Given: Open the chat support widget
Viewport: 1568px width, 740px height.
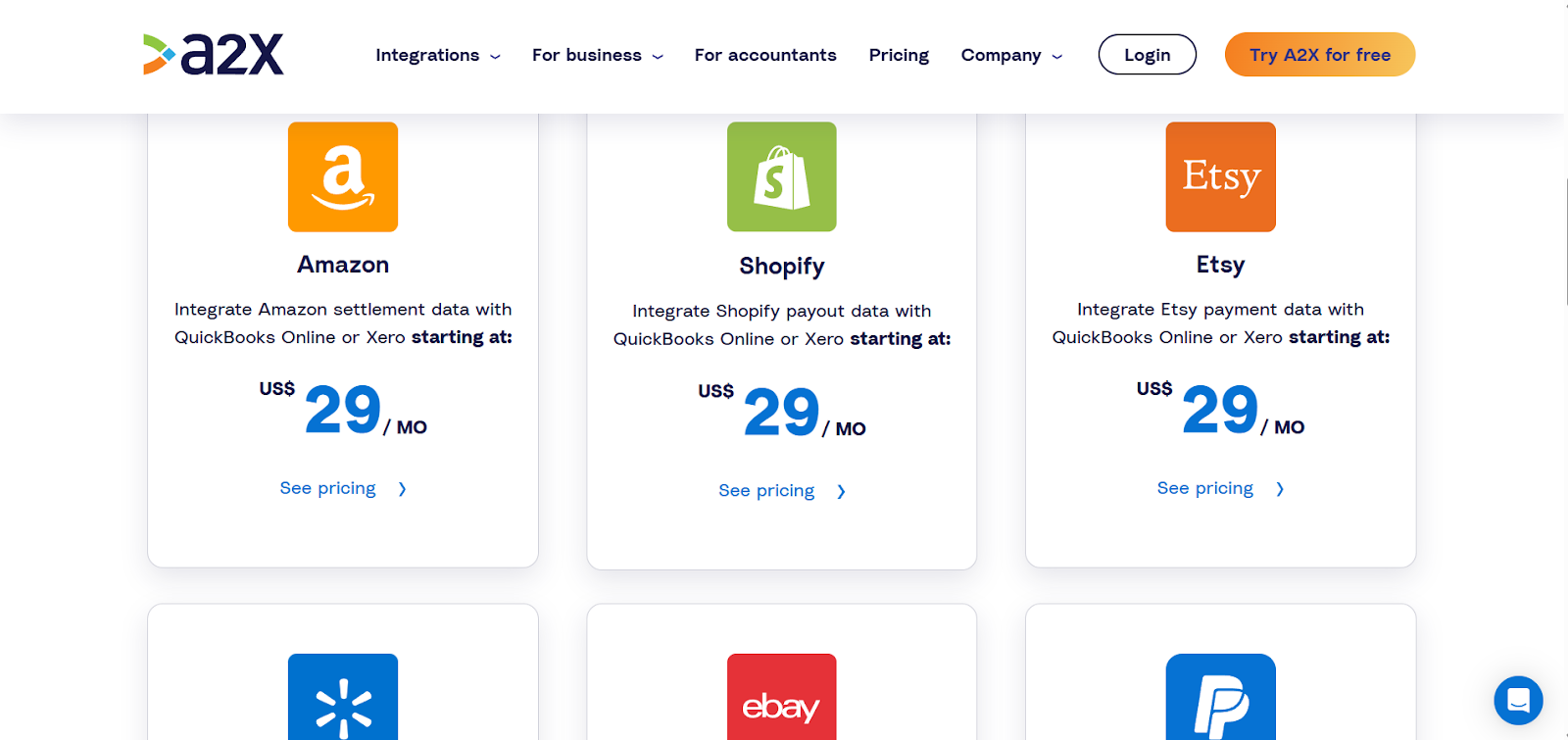Looking at the screenshot, I should (x=1518, y=700).
